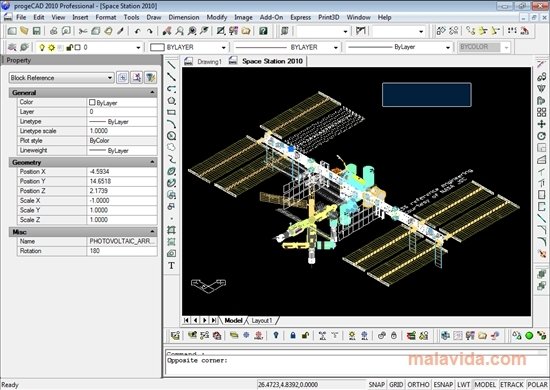Click the Copy icon in standard toolbar
Screen dimensions: 550x390
(x=95, y=31)
